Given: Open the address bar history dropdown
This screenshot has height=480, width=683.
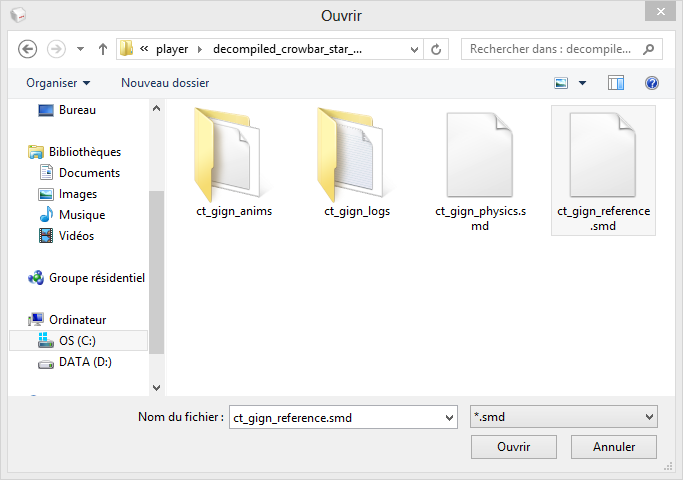Looking at the screenshot, I should tap(414, 49).
